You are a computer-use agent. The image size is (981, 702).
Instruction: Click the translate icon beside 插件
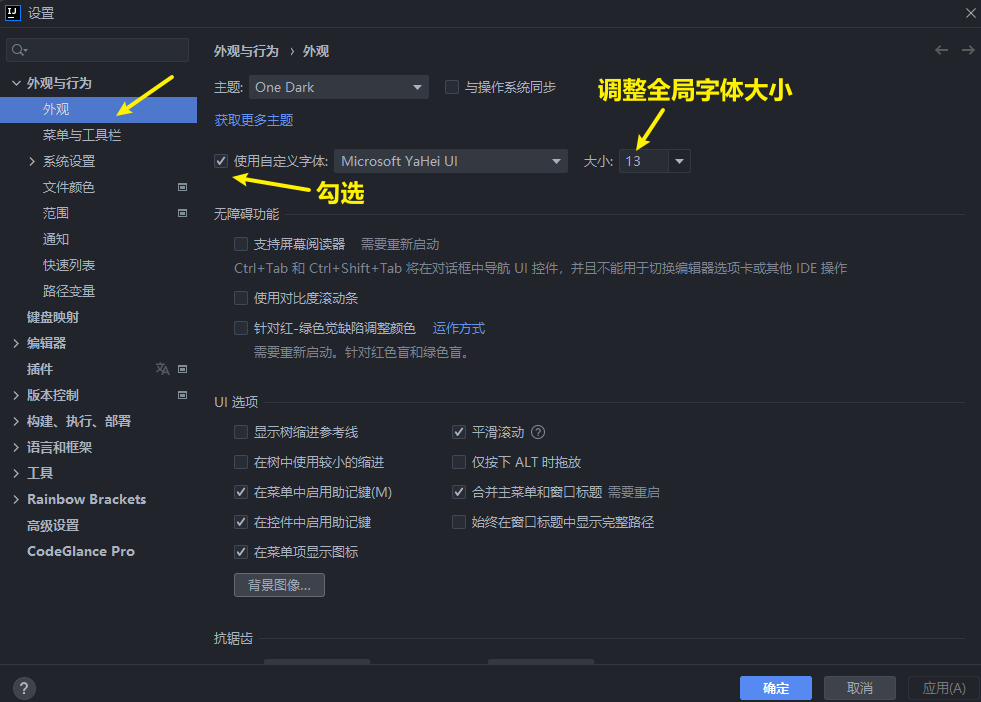tap(162, 369)
